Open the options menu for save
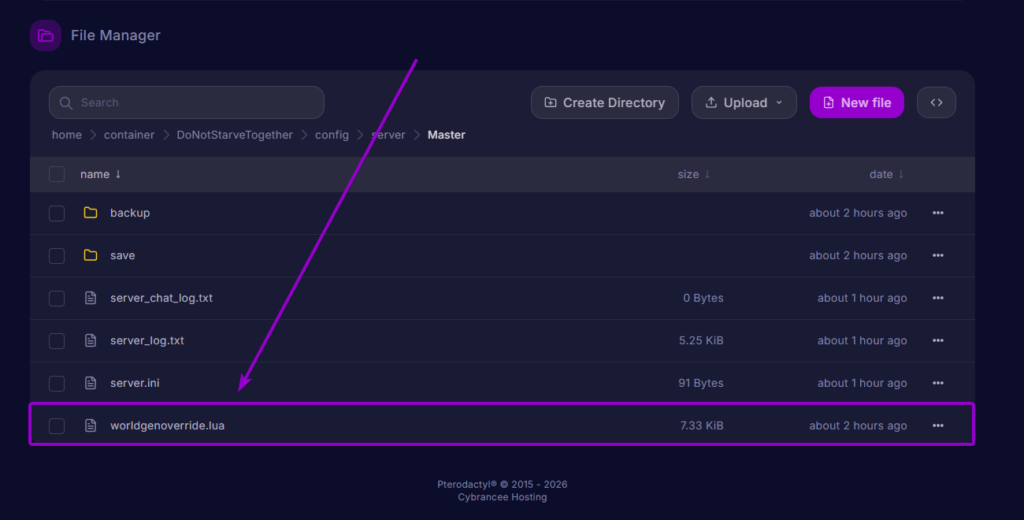Image resolution: width=1024 pixels, height=520 pixels. [938, 255]
